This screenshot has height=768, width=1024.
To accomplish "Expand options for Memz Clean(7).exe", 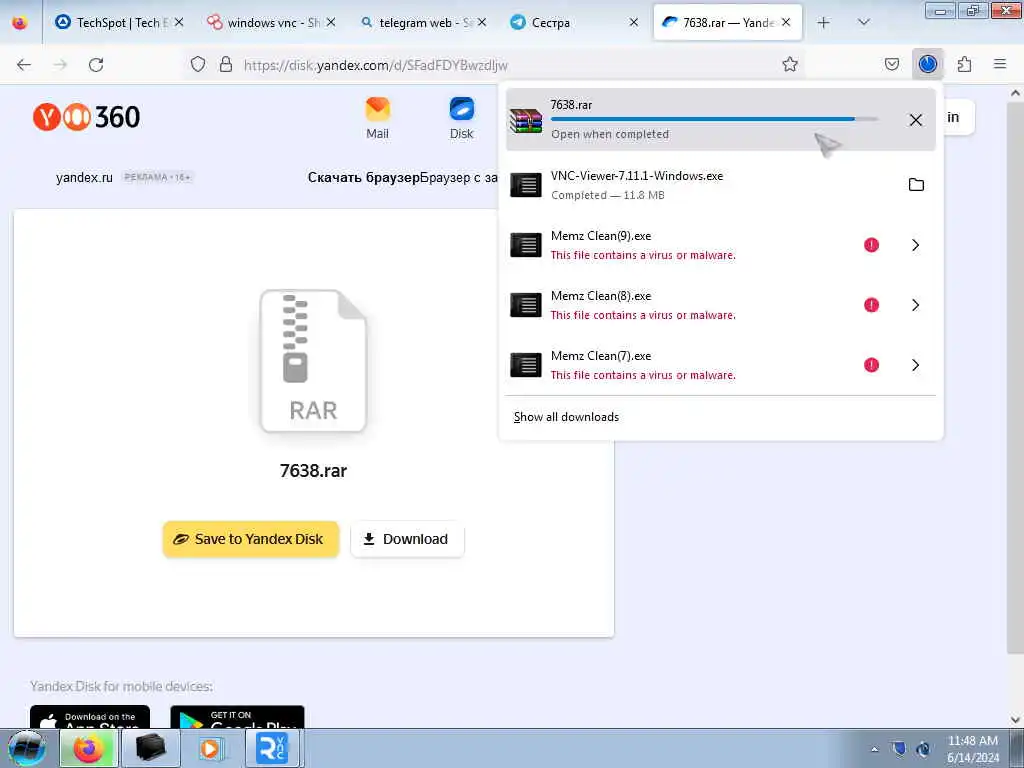I will tap(916, 365).
